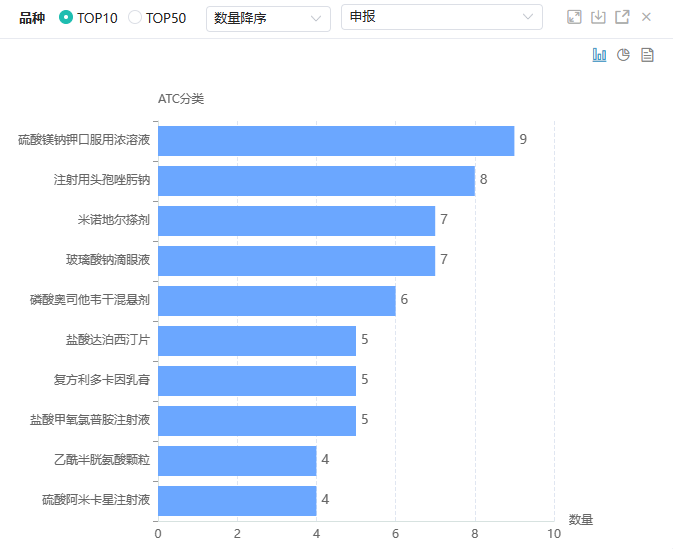Click the download chart icon
The image size is (673, 549).
598,17
